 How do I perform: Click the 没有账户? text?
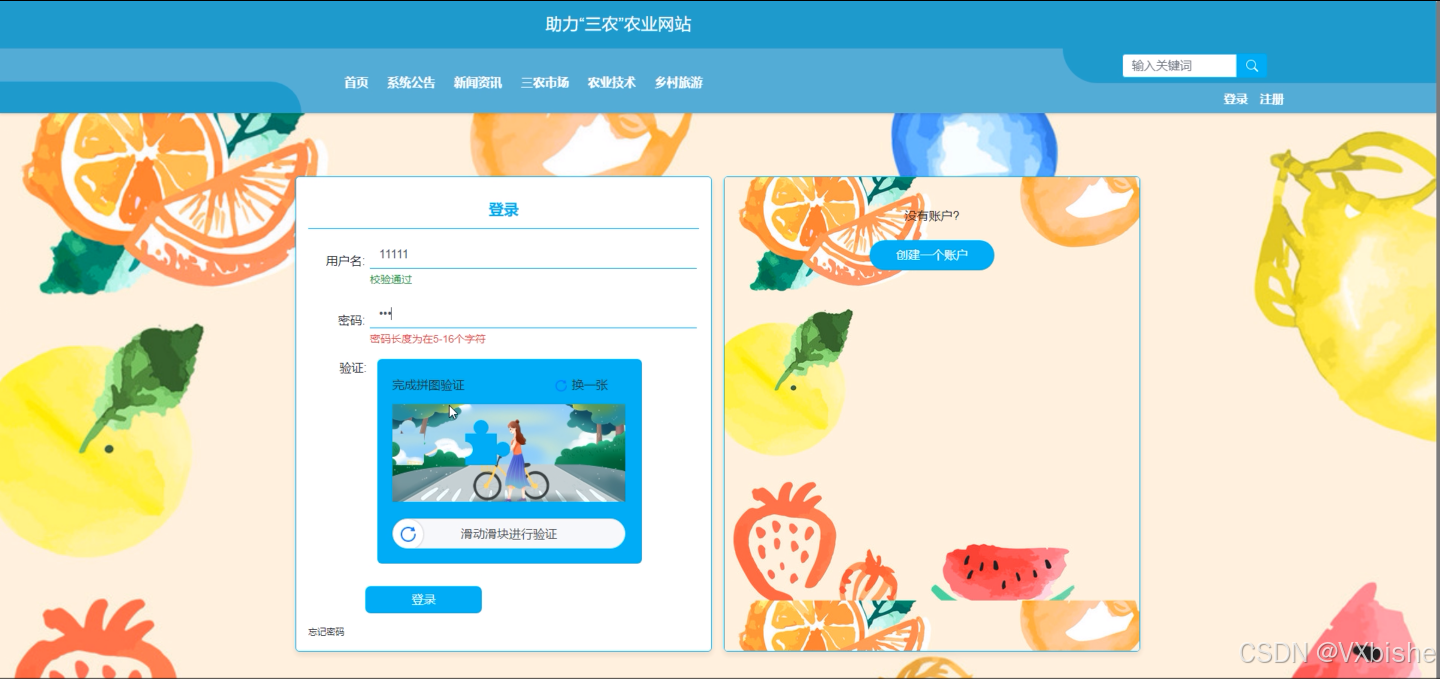click(932, 216)
